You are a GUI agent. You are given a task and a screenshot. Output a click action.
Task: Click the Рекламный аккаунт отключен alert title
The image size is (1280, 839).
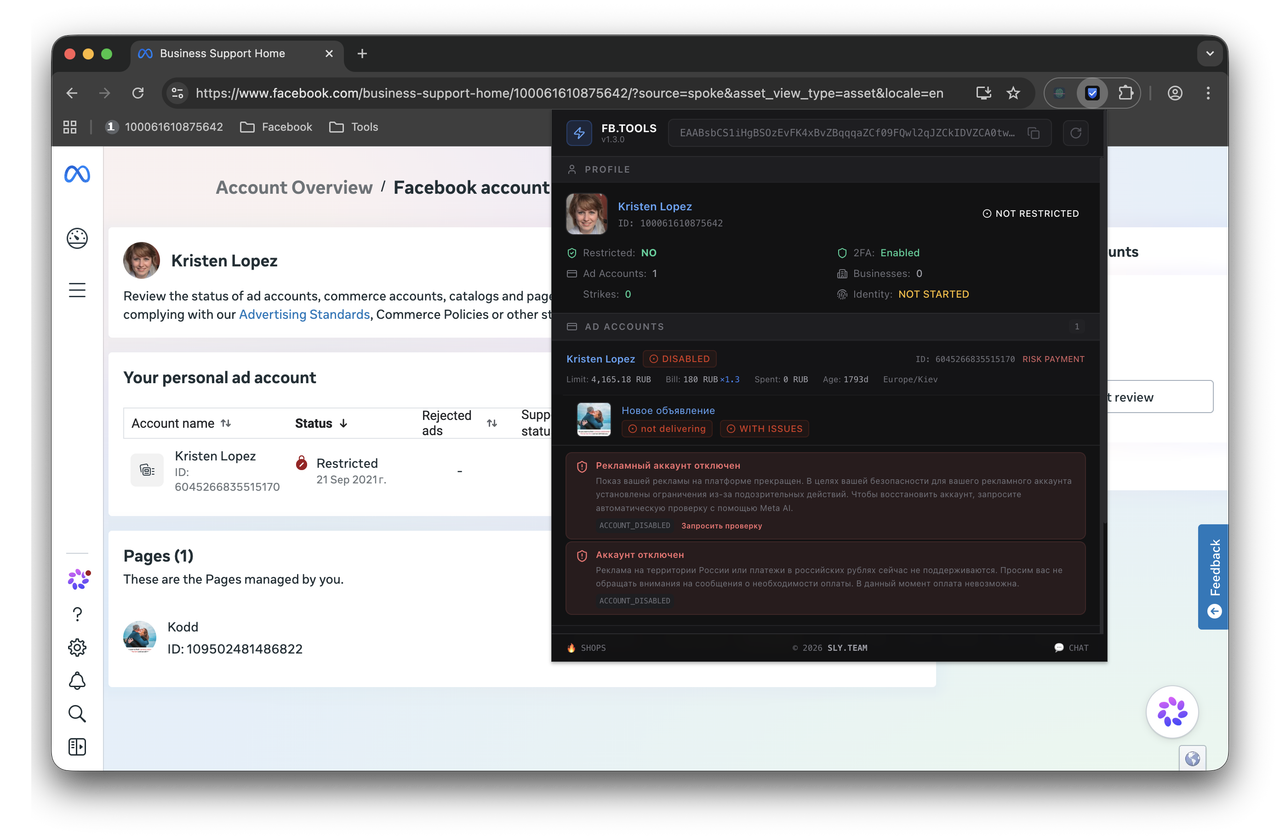pos(668,466)
